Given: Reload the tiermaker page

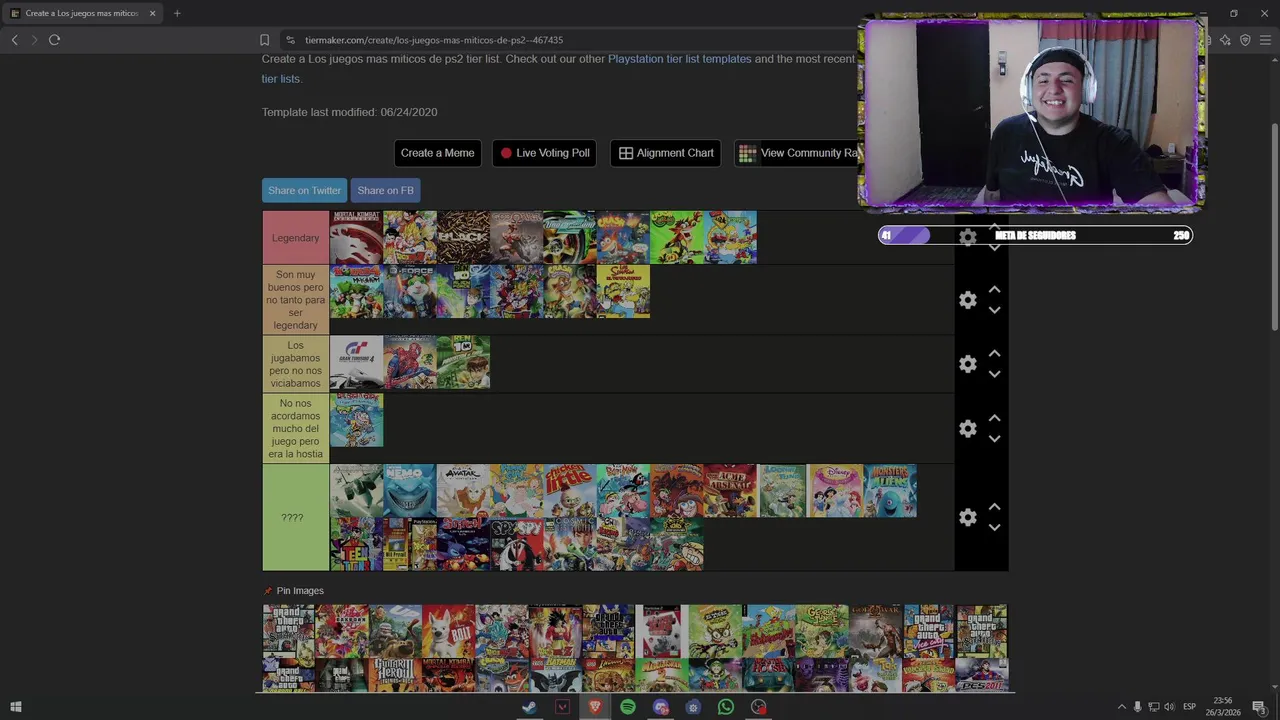Looking at the screenshot, I should pyautogui.click(x=54, y=40).
